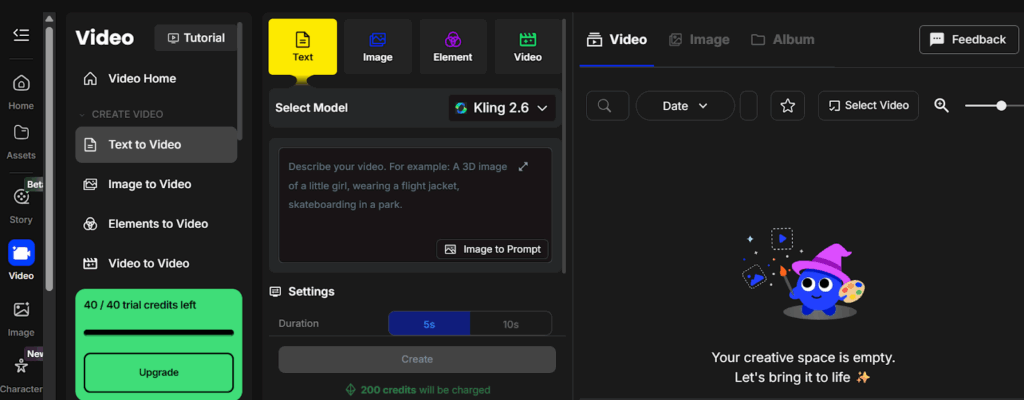
Task: Collapse the sidebar with the menu icon
Action: point(21,36)
